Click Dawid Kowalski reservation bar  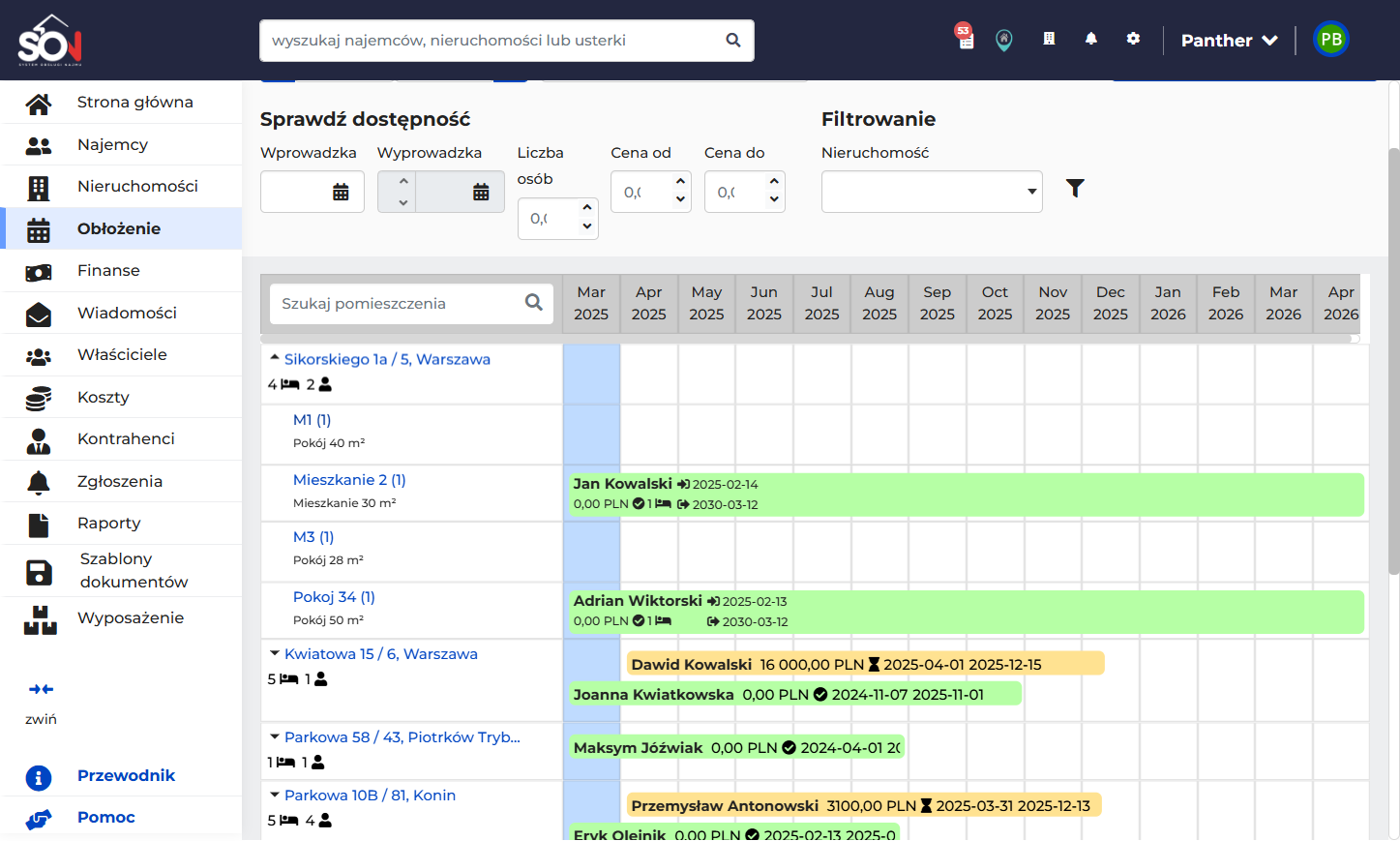click(865, 664)
